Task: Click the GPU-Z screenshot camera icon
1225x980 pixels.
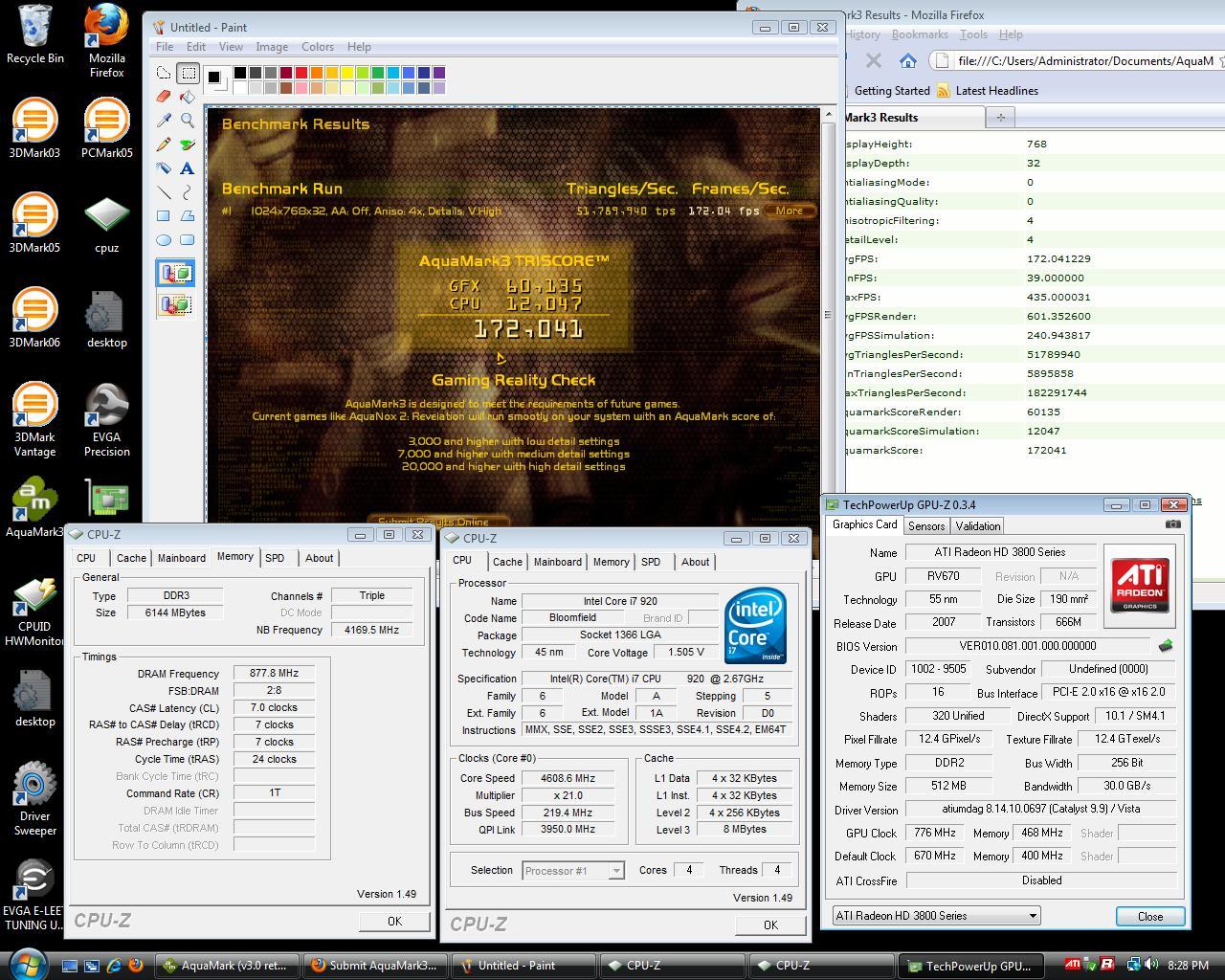Action: [1173, 524]
